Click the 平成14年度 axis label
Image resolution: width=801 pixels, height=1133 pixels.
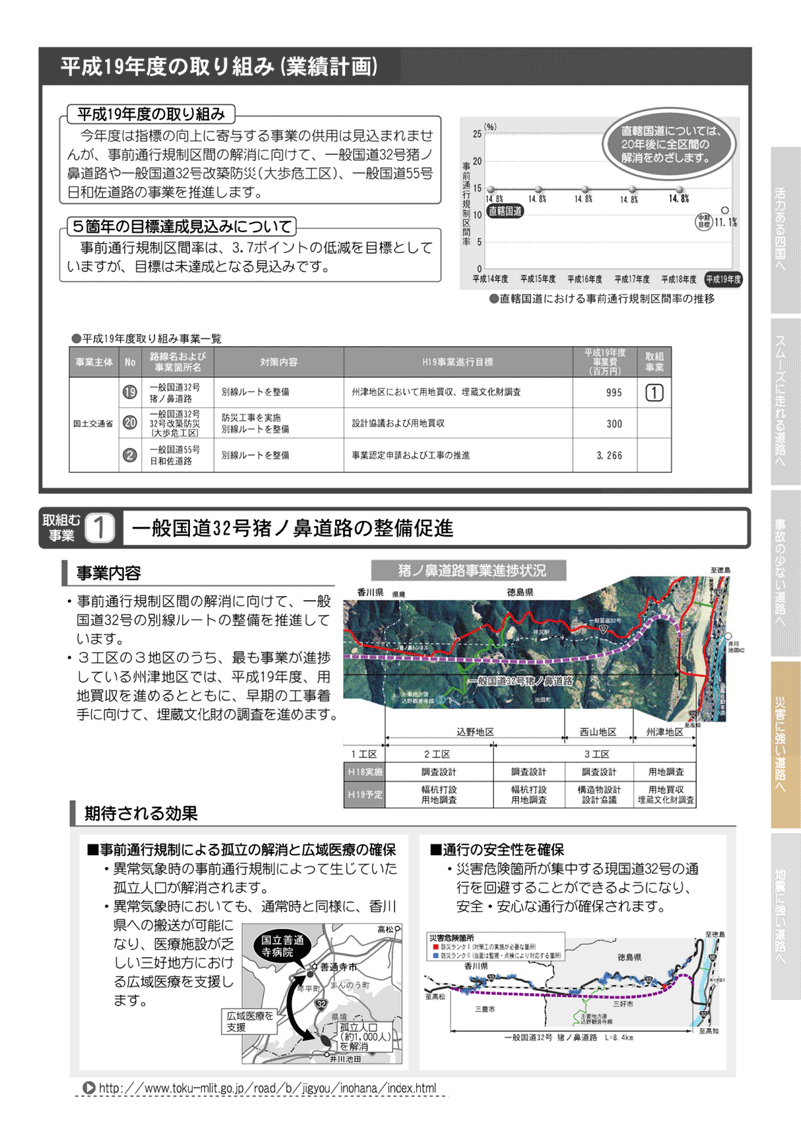point(490,279)
